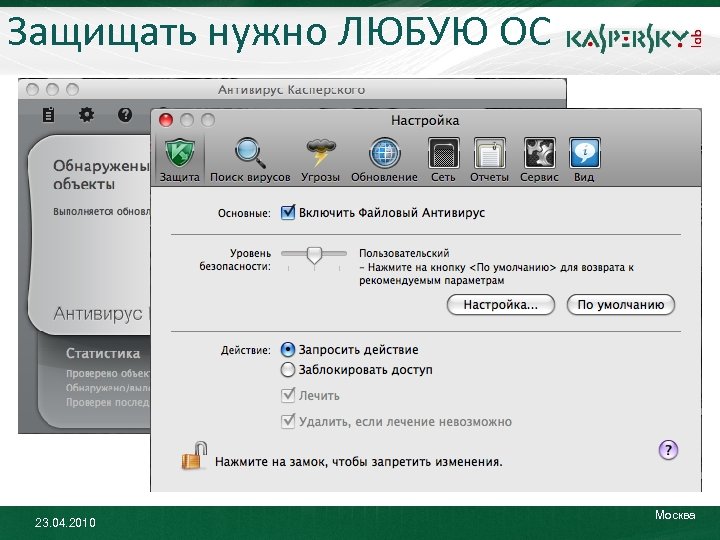Viewport: 720px width, 540px height.
Task: Click the Настройка window title text
Action: click(425, 121)
